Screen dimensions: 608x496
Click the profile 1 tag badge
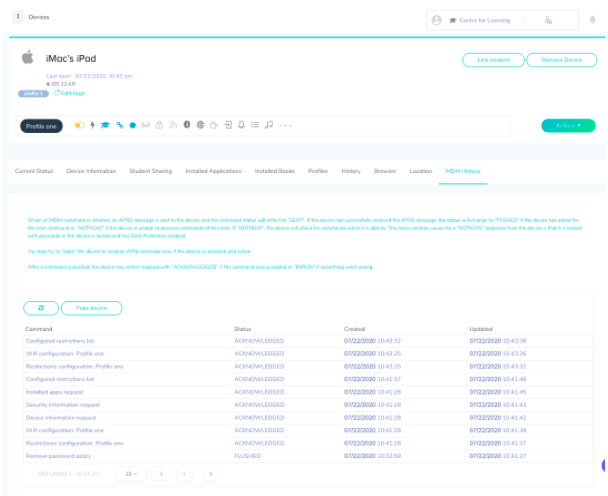pyautogui.click(x=33, y=93)
